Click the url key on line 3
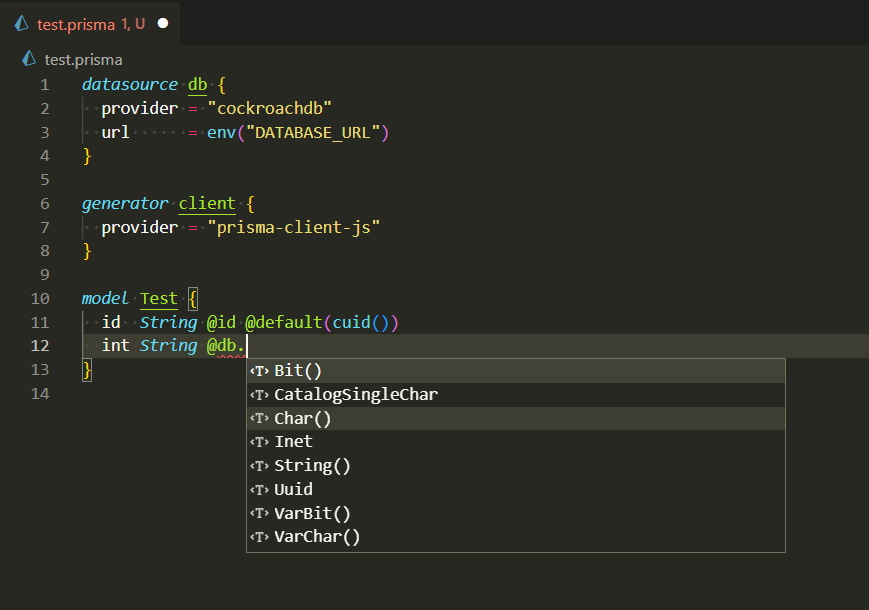 coord(115,132)
